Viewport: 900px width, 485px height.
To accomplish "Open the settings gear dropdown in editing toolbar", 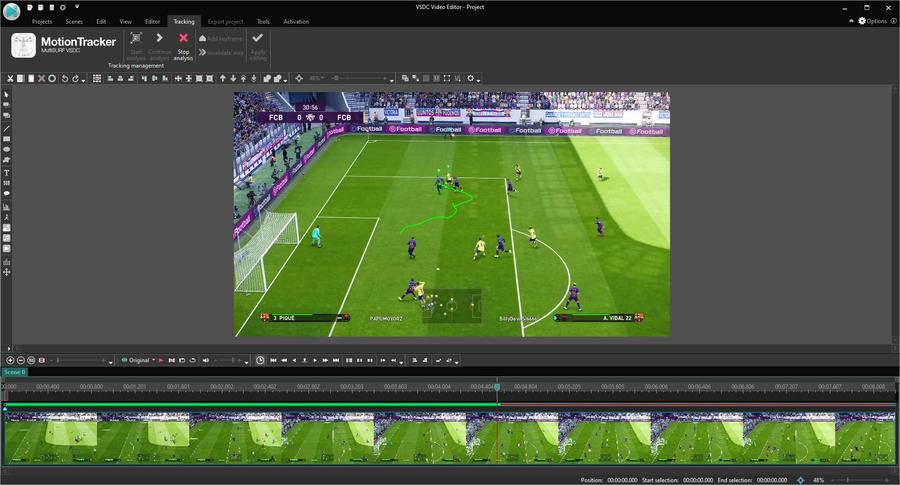I will pyautogui.click(x=478, y=80).
